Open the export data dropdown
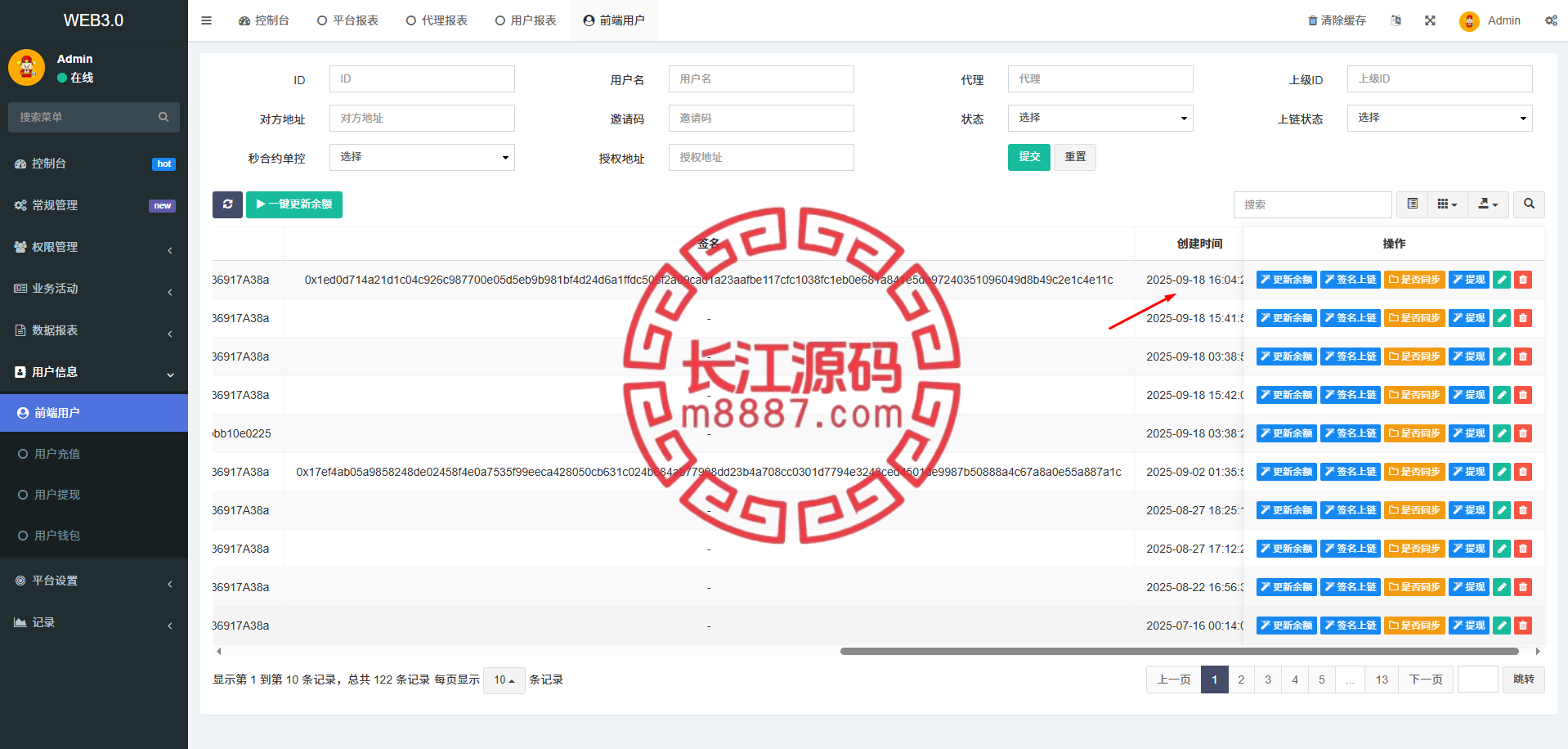 tap(1488, 204)
